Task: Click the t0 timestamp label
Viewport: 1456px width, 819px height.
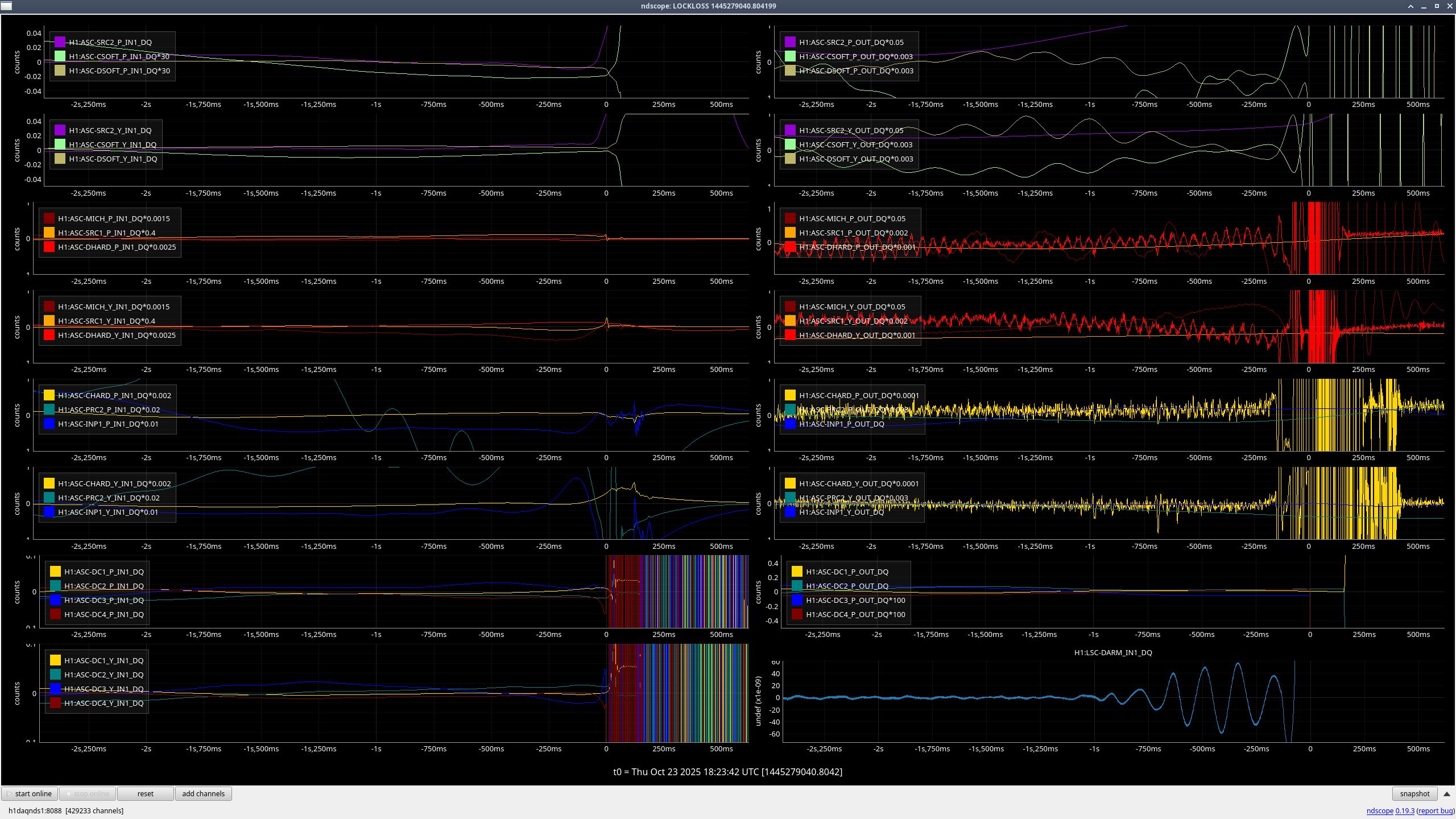Action: coord(727,772)
